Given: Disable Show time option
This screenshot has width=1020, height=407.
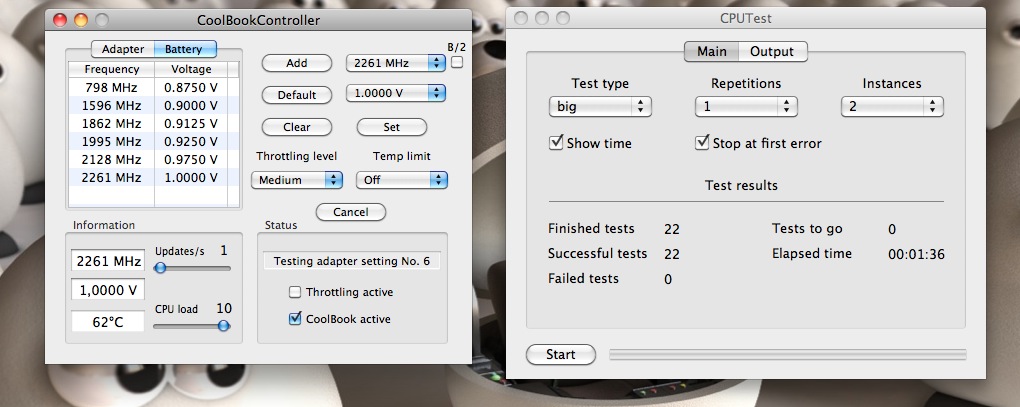Looking at the screenshot, I should click(x=556, y=143).
